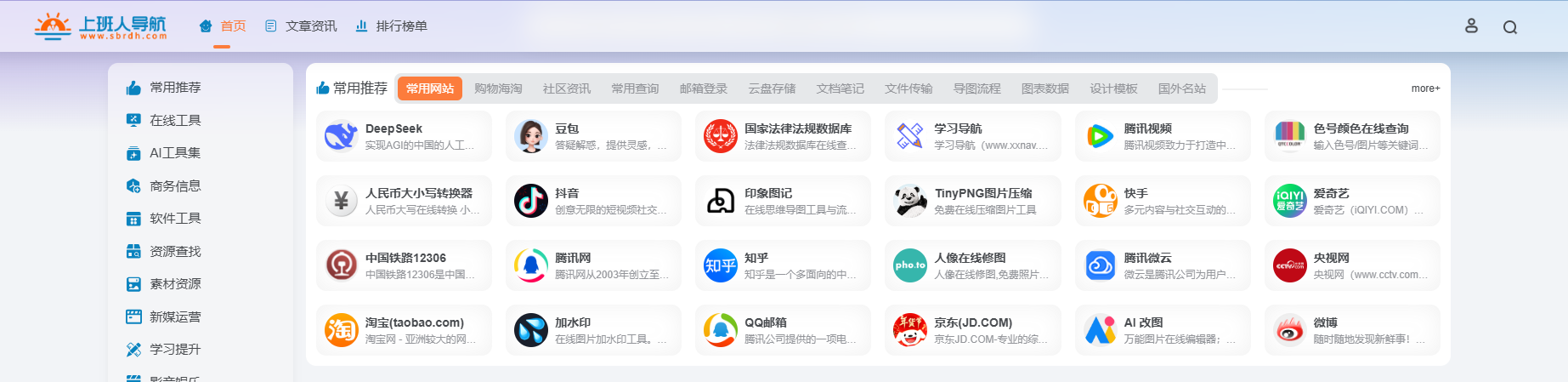The image size is (1568, 382).
Task: Click the more+ link
Action: [1426, 88]
